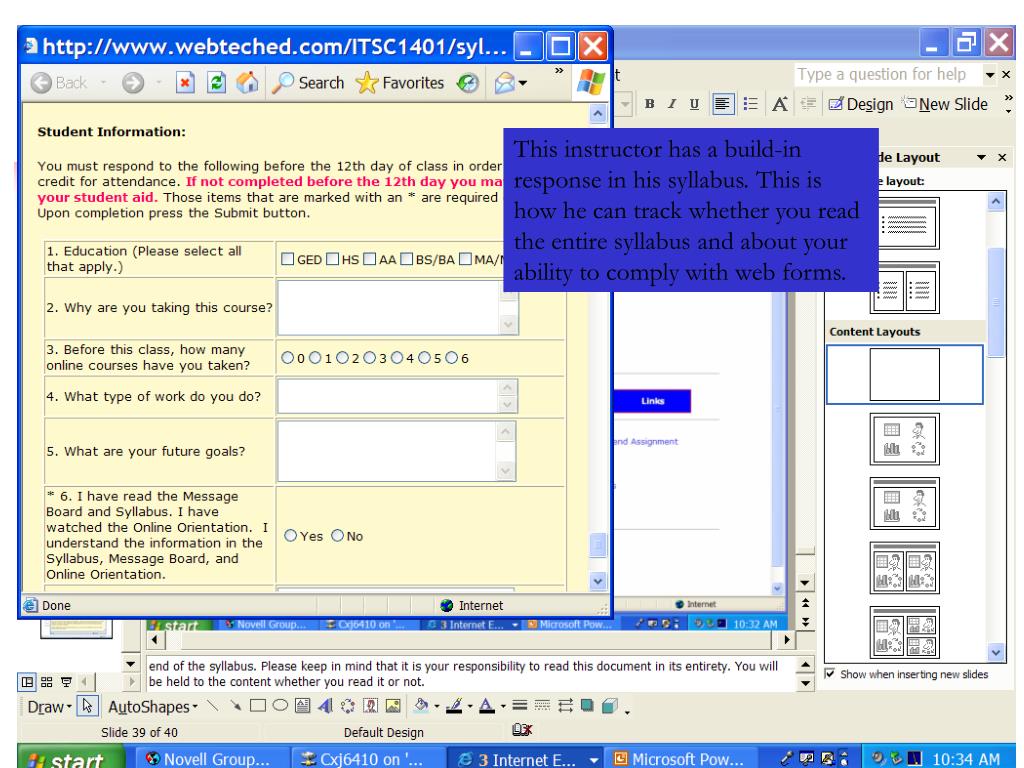Click the Stop button in Internet Explorer toolbar
This screenshot has height=768, width=1024.
click(185, 83)
